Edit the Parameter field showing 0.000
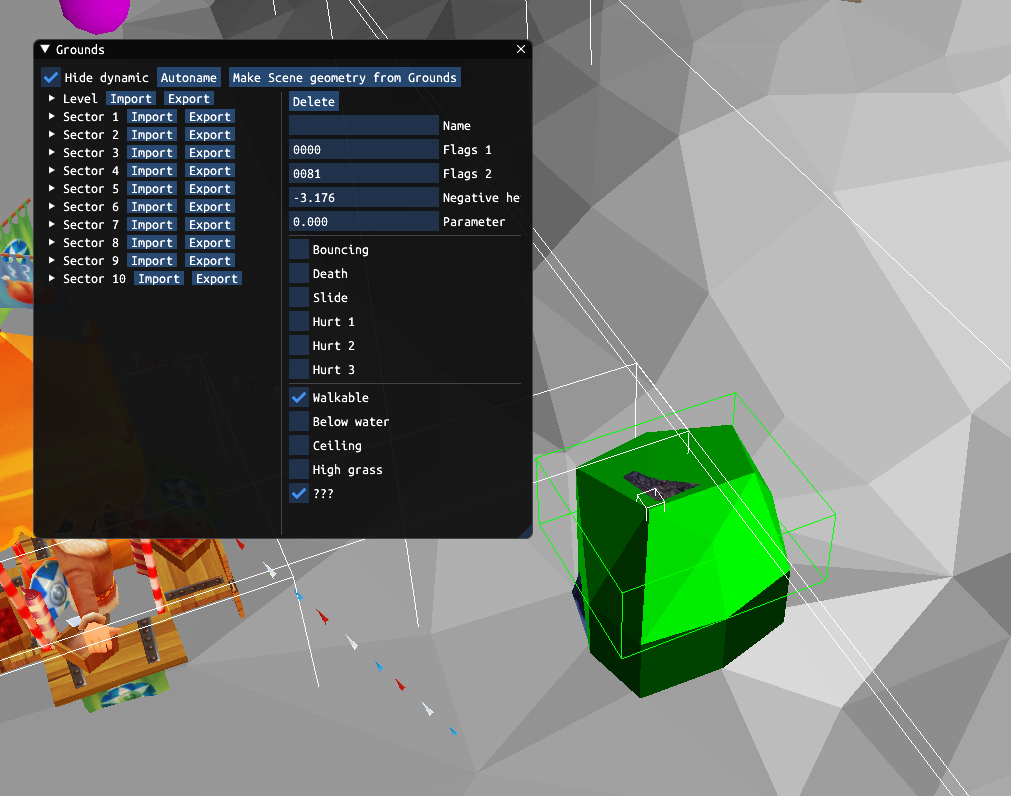Image resolution: width=1011 pixels, height=796 pixels. point(364,222)
